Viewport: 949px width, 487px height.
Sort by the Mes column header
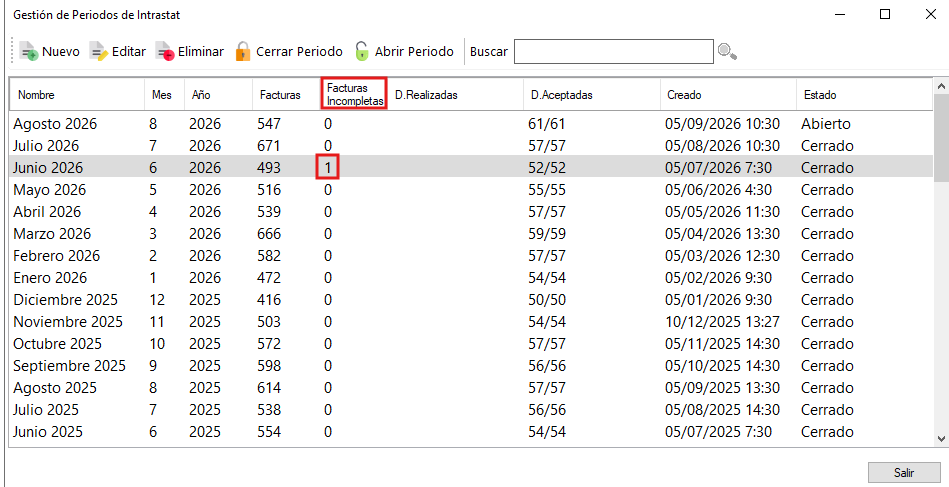pyautogui.click(x=164, y=95)
